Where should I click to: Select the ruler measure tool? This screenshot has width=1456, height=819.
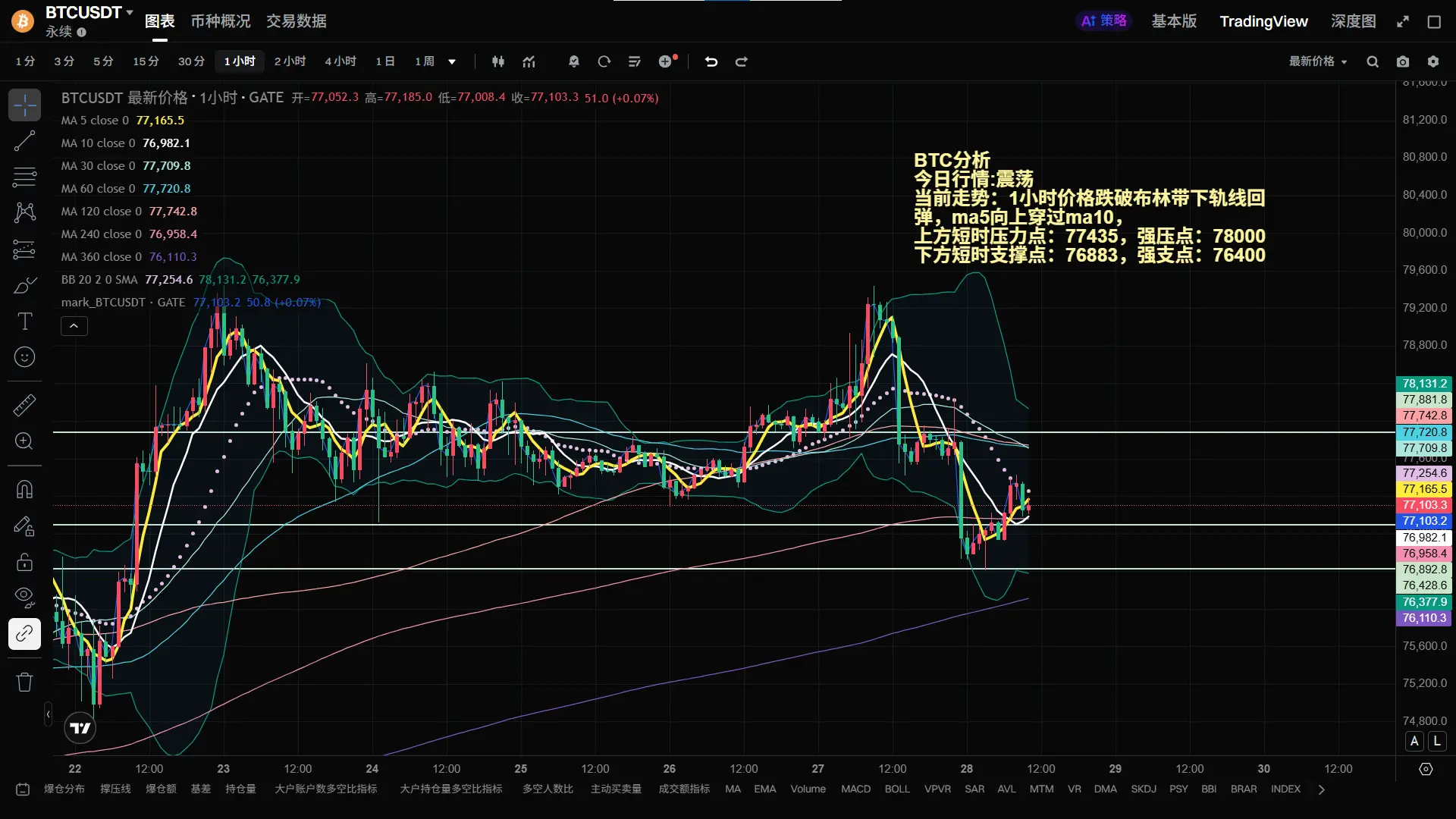coord(24,405)
